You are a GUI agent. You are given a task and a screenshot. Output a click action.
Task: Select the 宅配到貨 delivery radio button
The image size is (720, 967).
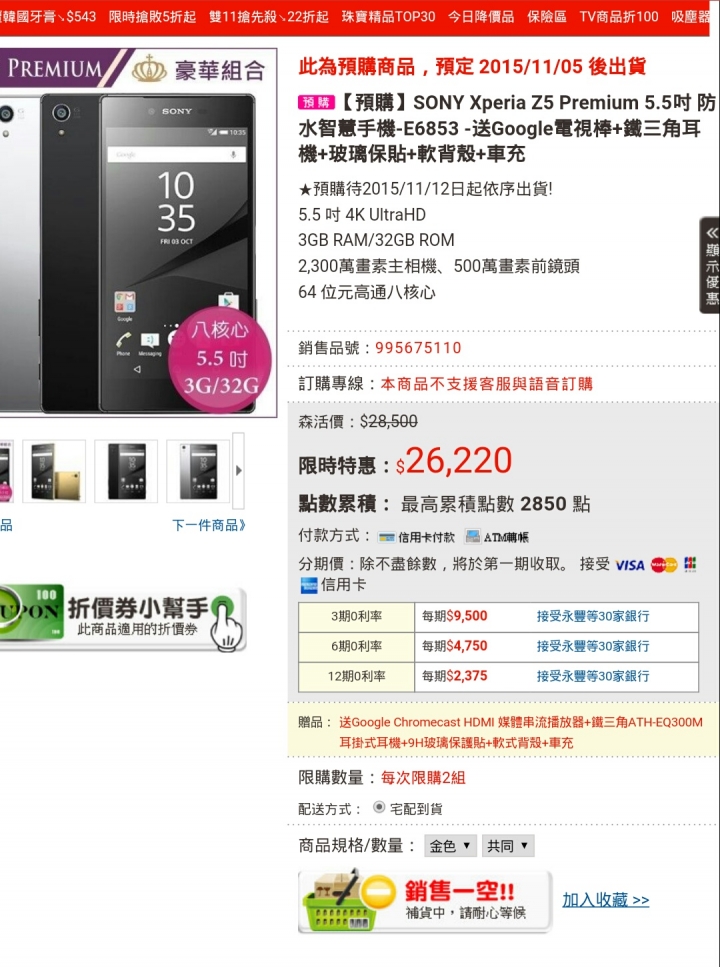(379, 807)
